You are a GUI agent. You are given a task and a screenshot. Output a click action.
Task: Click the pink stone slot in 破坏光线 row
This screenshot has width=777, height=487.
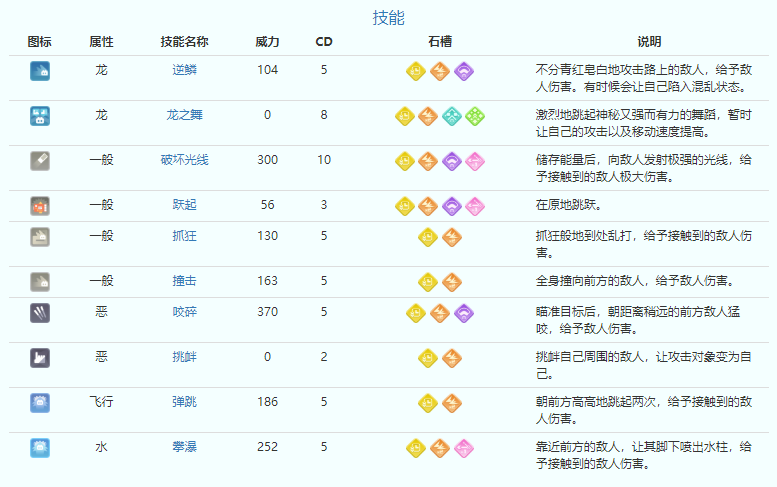point(475,162)
